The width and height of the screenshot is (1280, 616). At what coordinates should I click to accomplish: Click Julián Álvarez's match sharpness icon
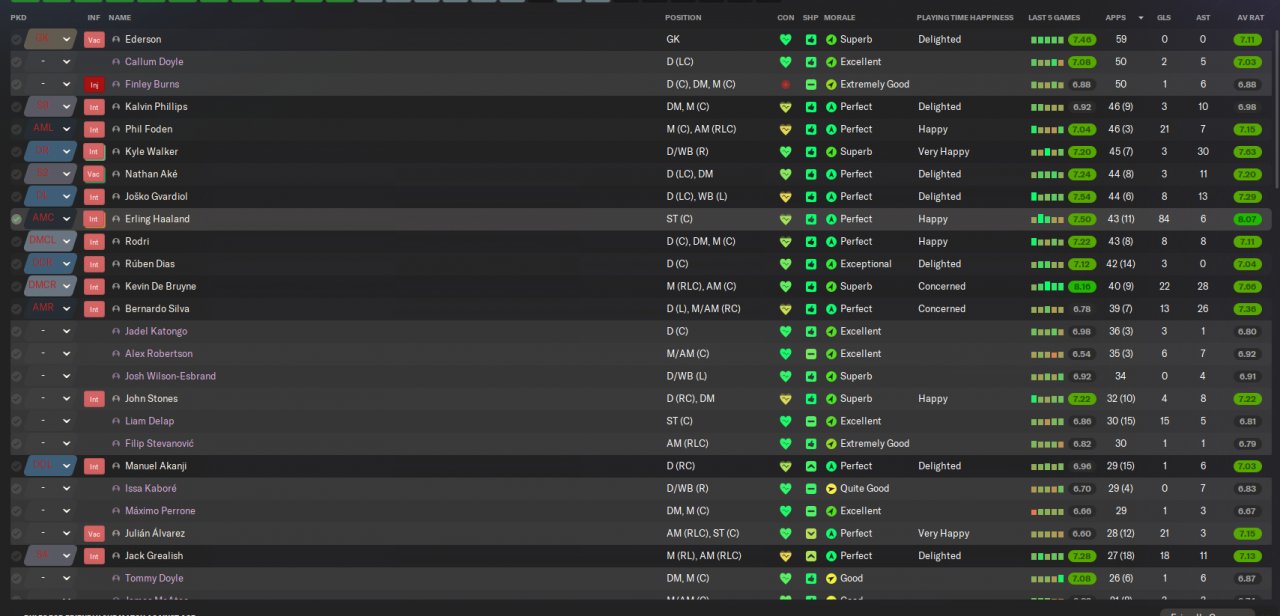click(x=811, y=534)
